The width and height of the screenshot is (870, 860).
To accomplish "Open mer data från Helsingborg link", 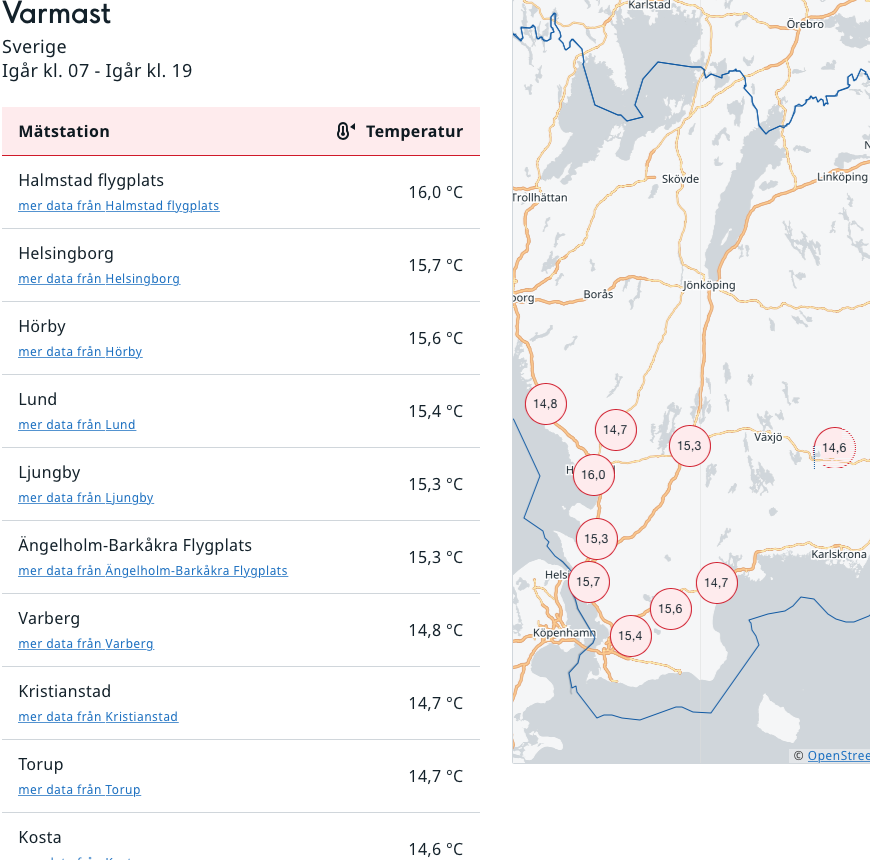I will (99, 279).
